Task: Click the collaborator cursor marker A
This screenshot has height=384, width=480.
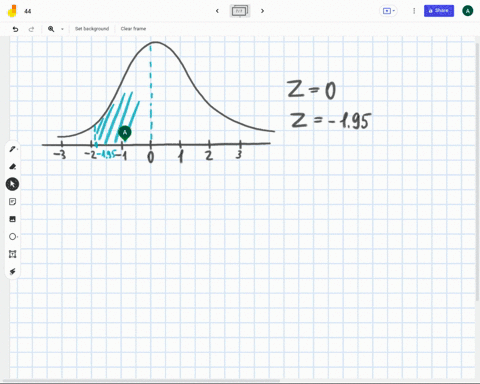Action: [x=125, y=133]
